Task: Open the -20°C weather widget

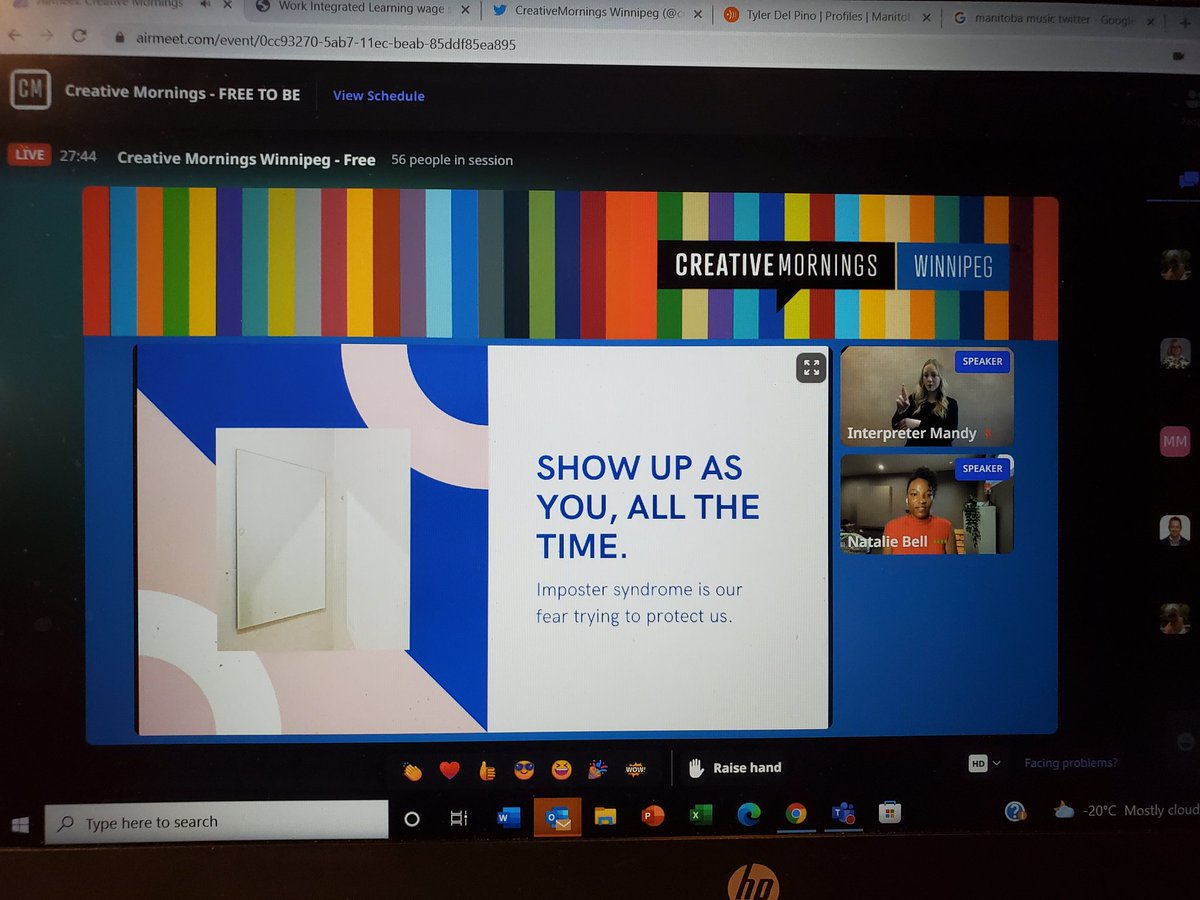Action: [x=1125, y=810]
